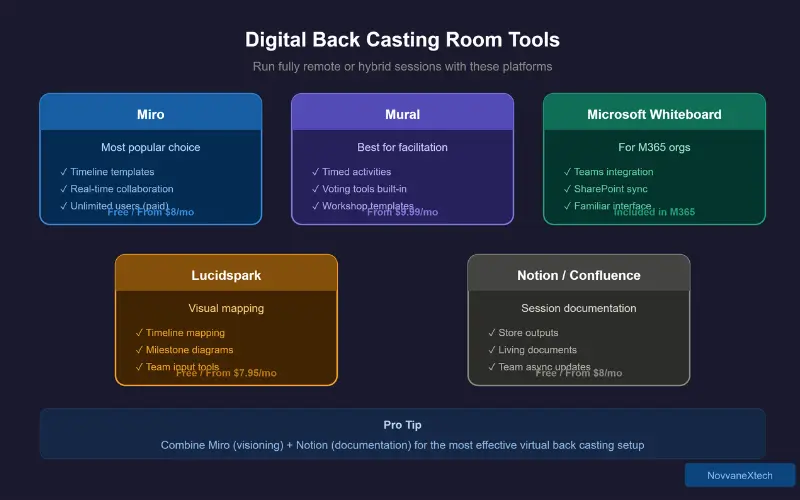This screenshot has width=800, height=500.
Task: Click 'Team async updates' in Notion card
Action: pyautogui.click(x=544, y=366)
